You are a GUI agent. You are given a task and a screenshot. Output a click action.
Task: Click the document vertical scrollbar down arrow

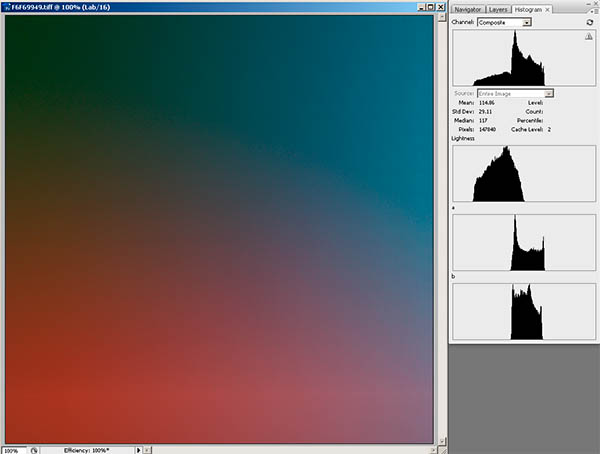click(442, 441)
